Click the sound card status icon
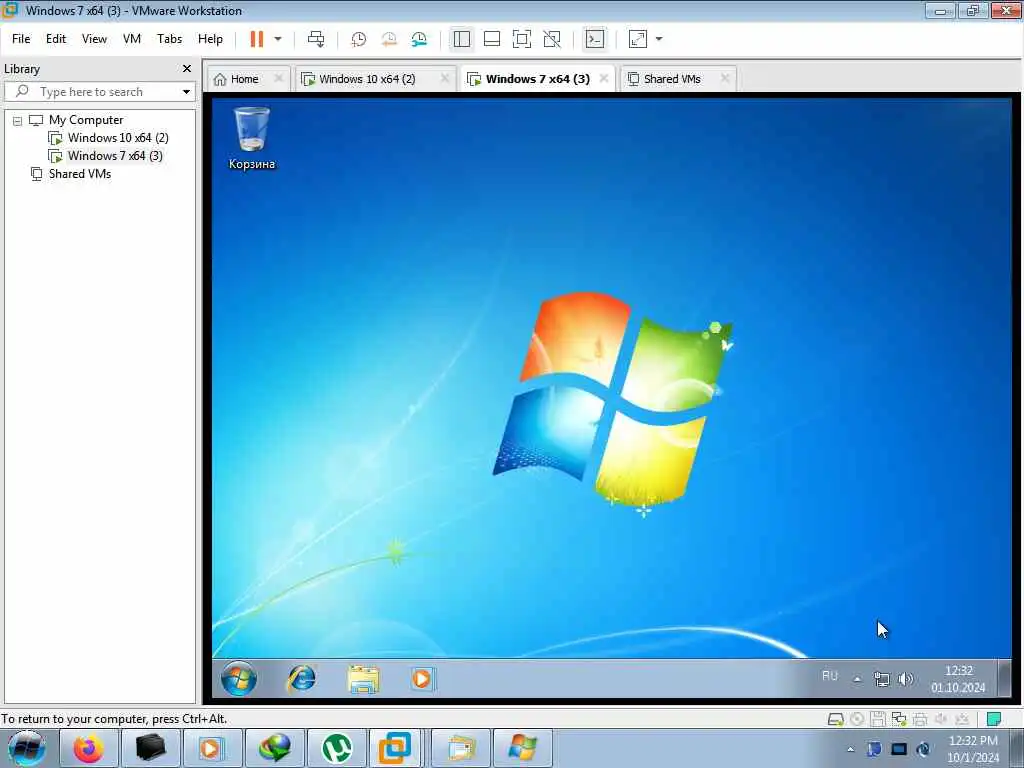1024x768 pixels. point(941,719)
